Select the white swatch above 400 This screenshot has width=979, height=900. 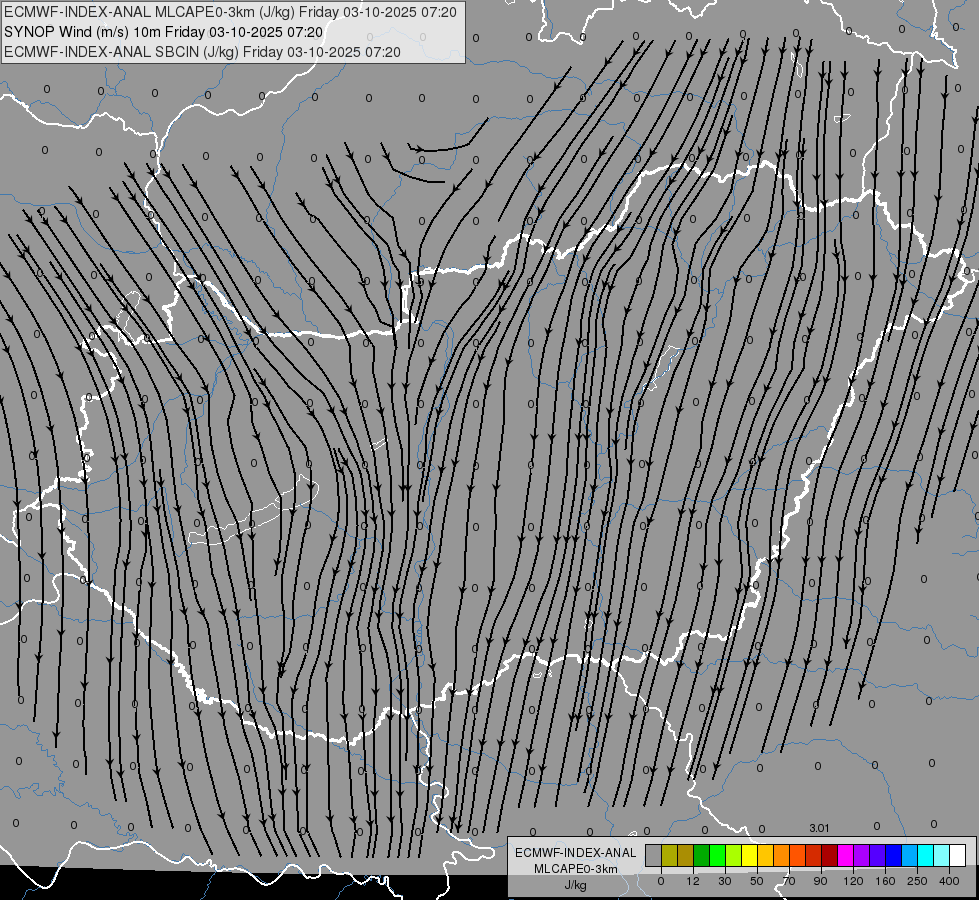[957, 855]
